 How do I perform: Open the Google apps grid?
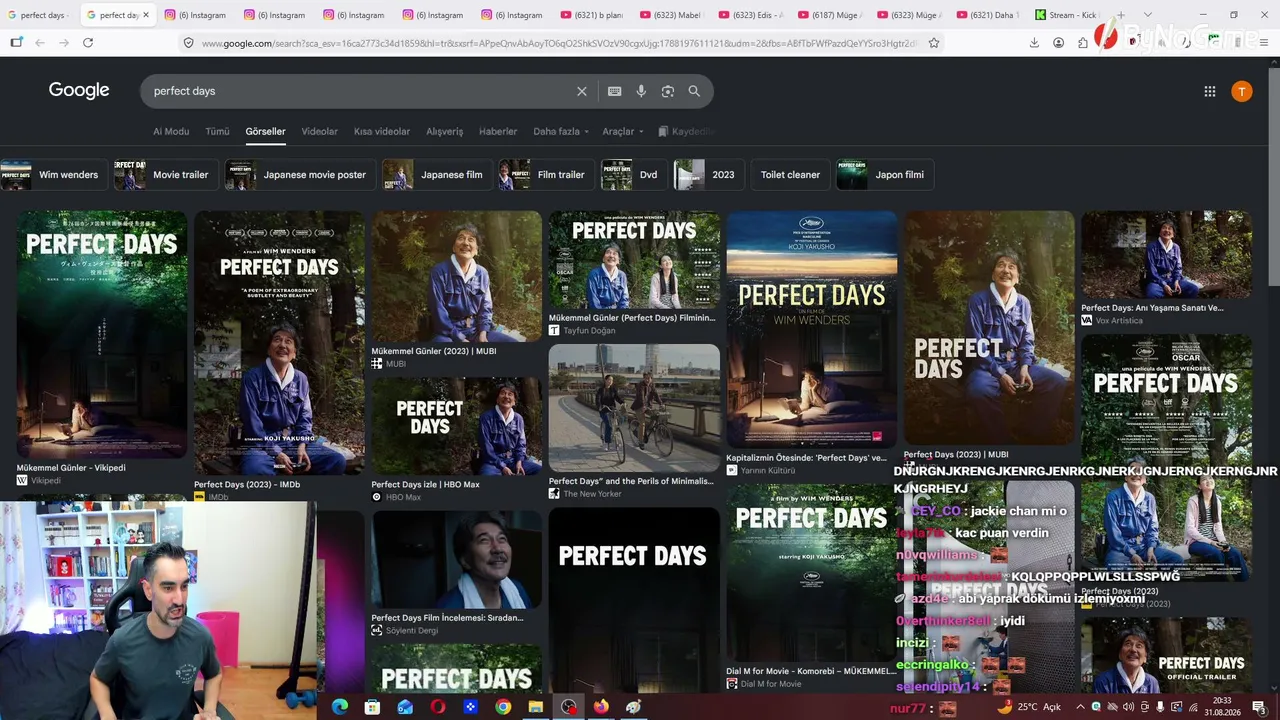point(1210,91)
